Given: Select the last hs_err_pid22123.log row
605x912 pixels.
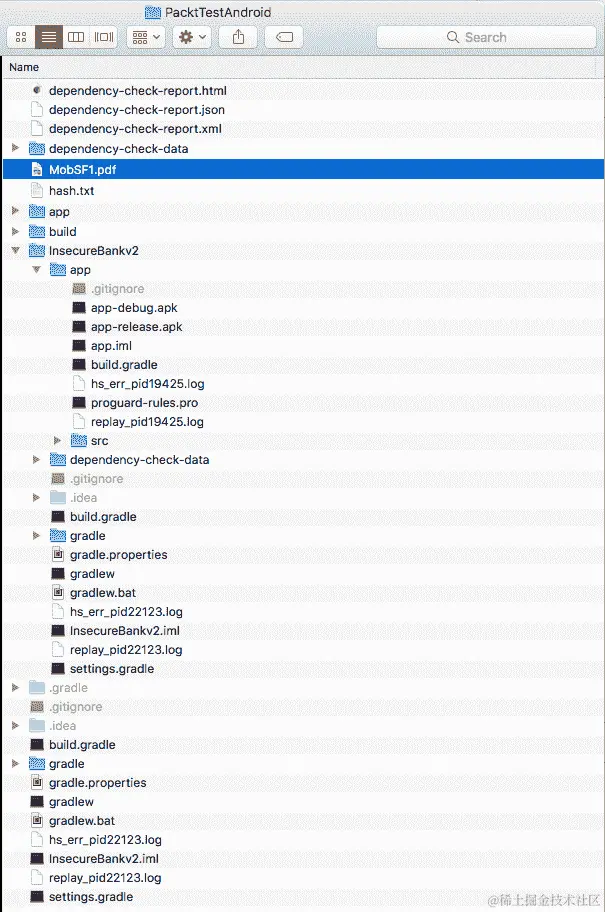Looking at the screenshot, I should [302, 839].
